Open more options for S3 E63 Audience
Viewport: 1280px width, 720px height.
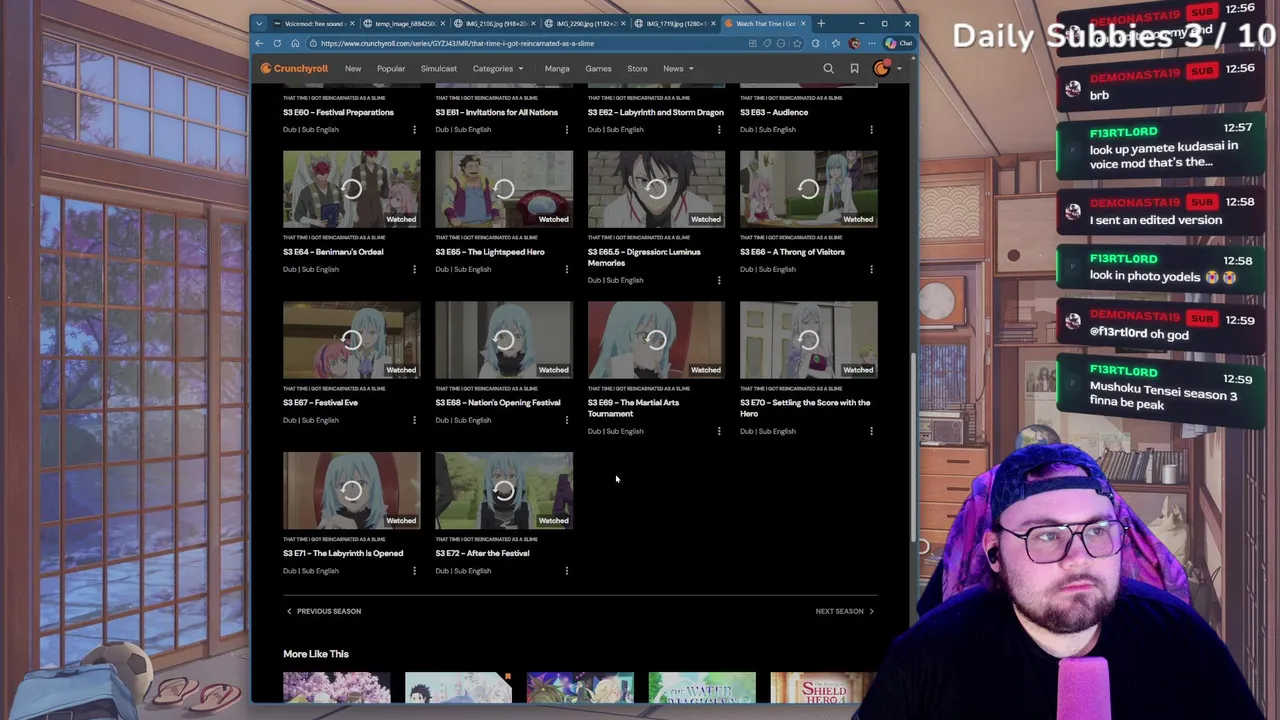pos(871,129)
